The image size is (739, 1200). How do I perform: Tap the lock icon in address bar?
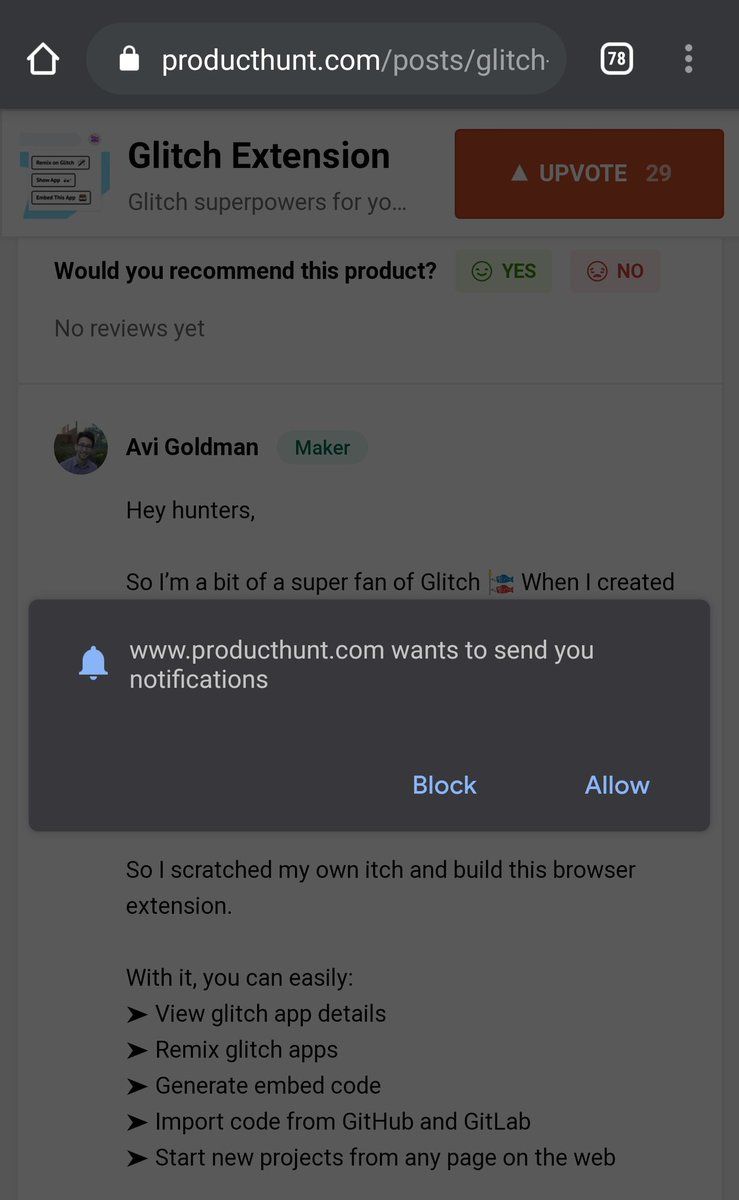pos(129,60)
